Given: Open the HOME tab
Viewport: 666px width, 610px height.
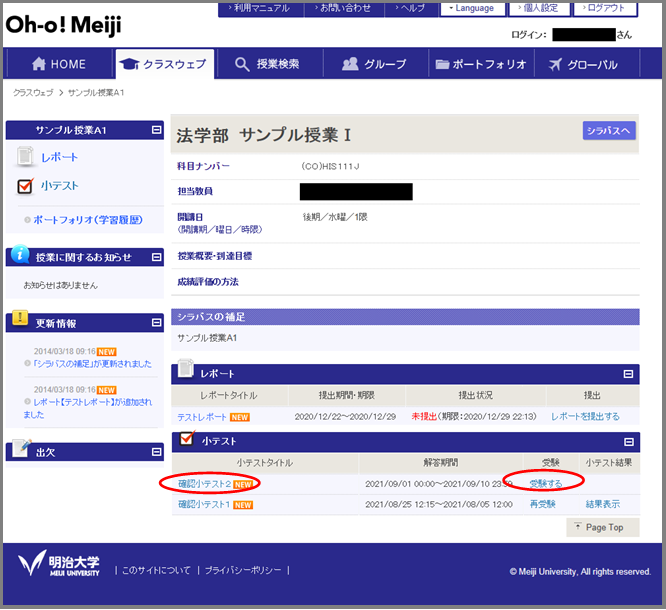Looking at the screenshot, I should click(x=59, y=64).
